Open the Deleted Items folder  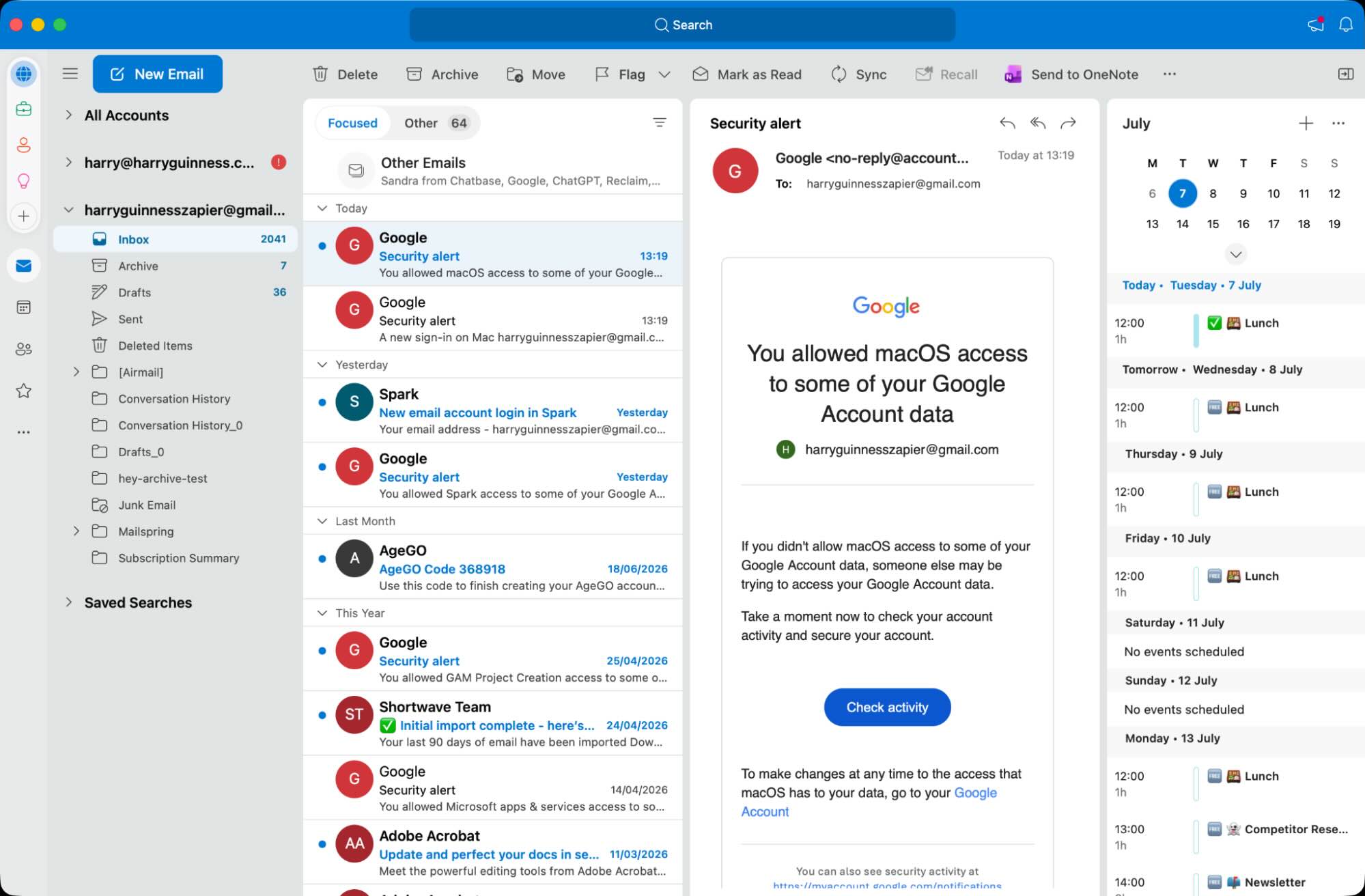point(175,346)
